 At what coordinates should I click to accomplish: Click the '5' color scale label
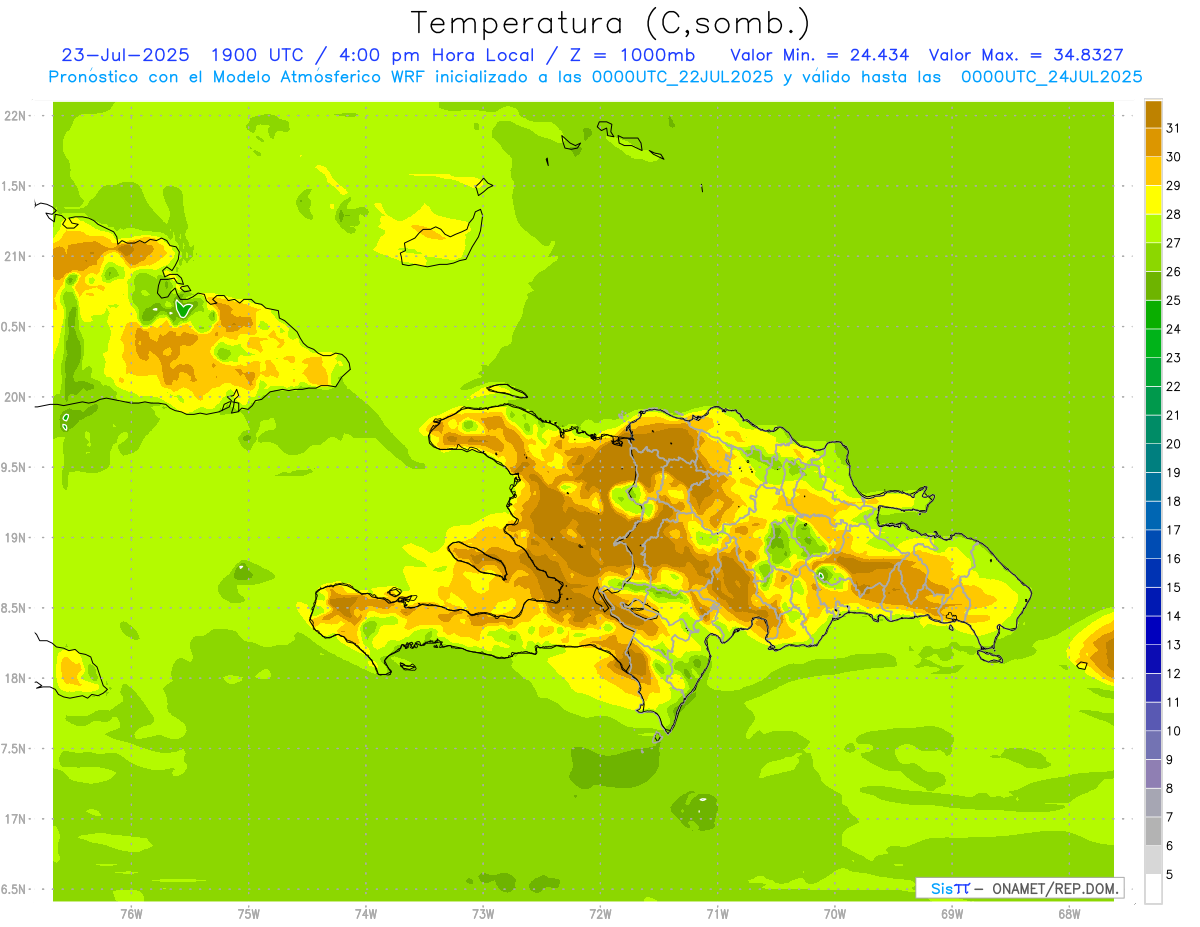1171,875
